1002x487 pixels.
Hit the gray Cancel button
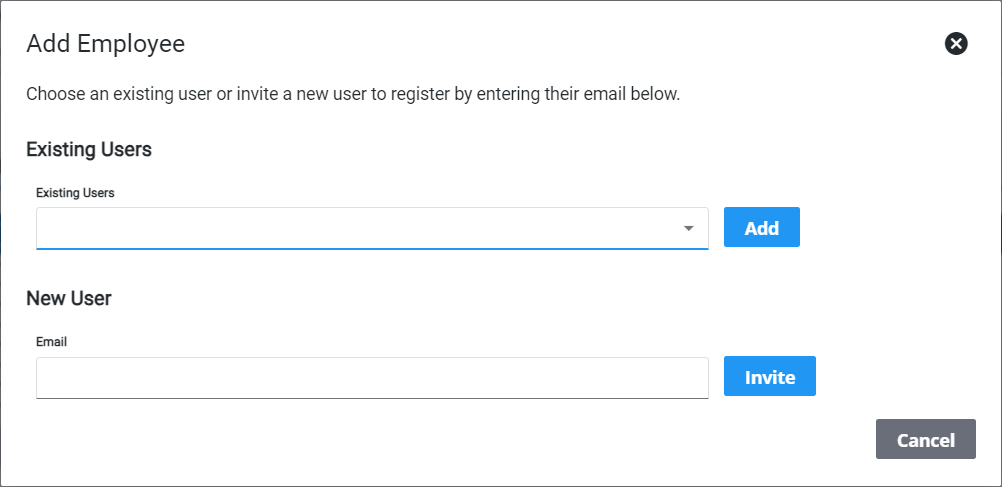pos(925,439)
